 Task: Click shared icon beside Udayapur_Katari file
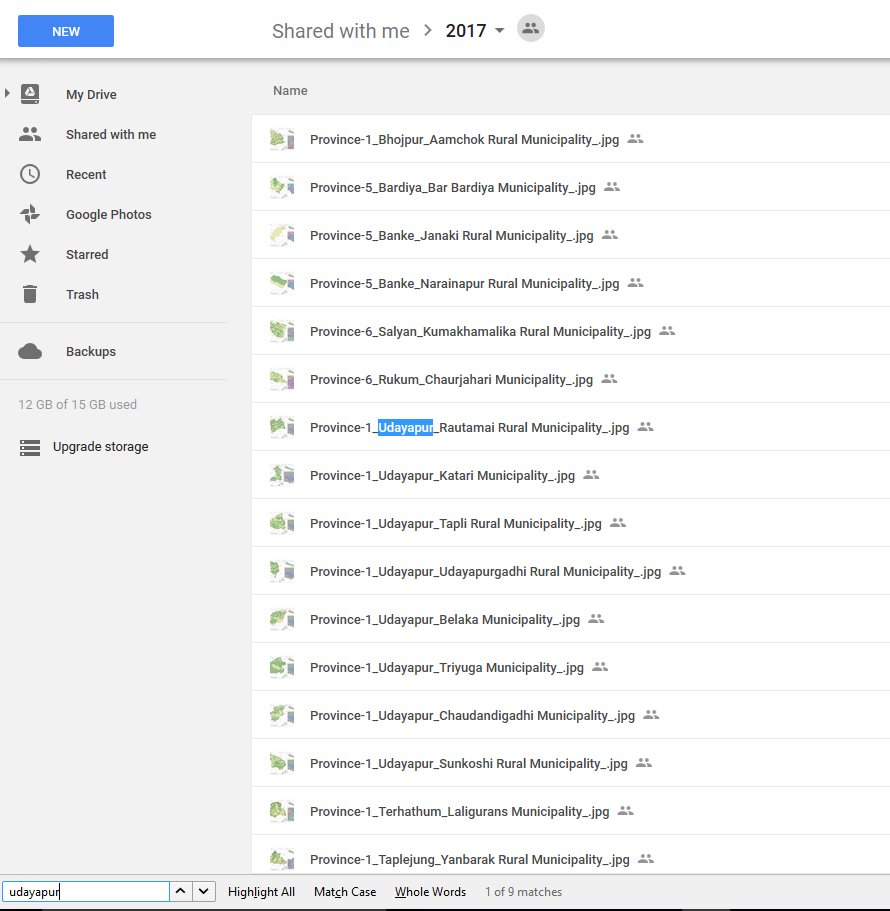click(591, 475)
